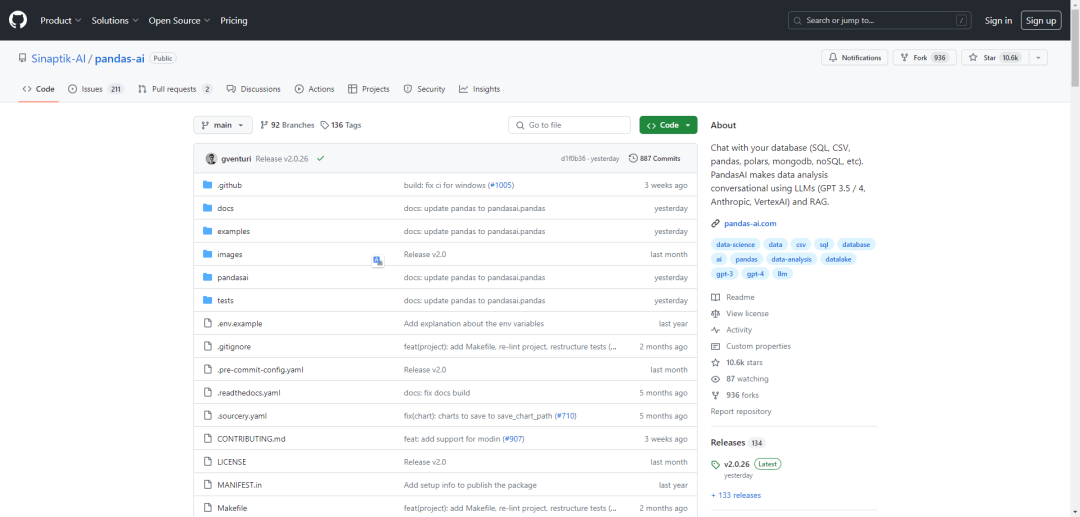Click the Go to file input
This screenshot has width=1080, height=517.
coord(570,125)
